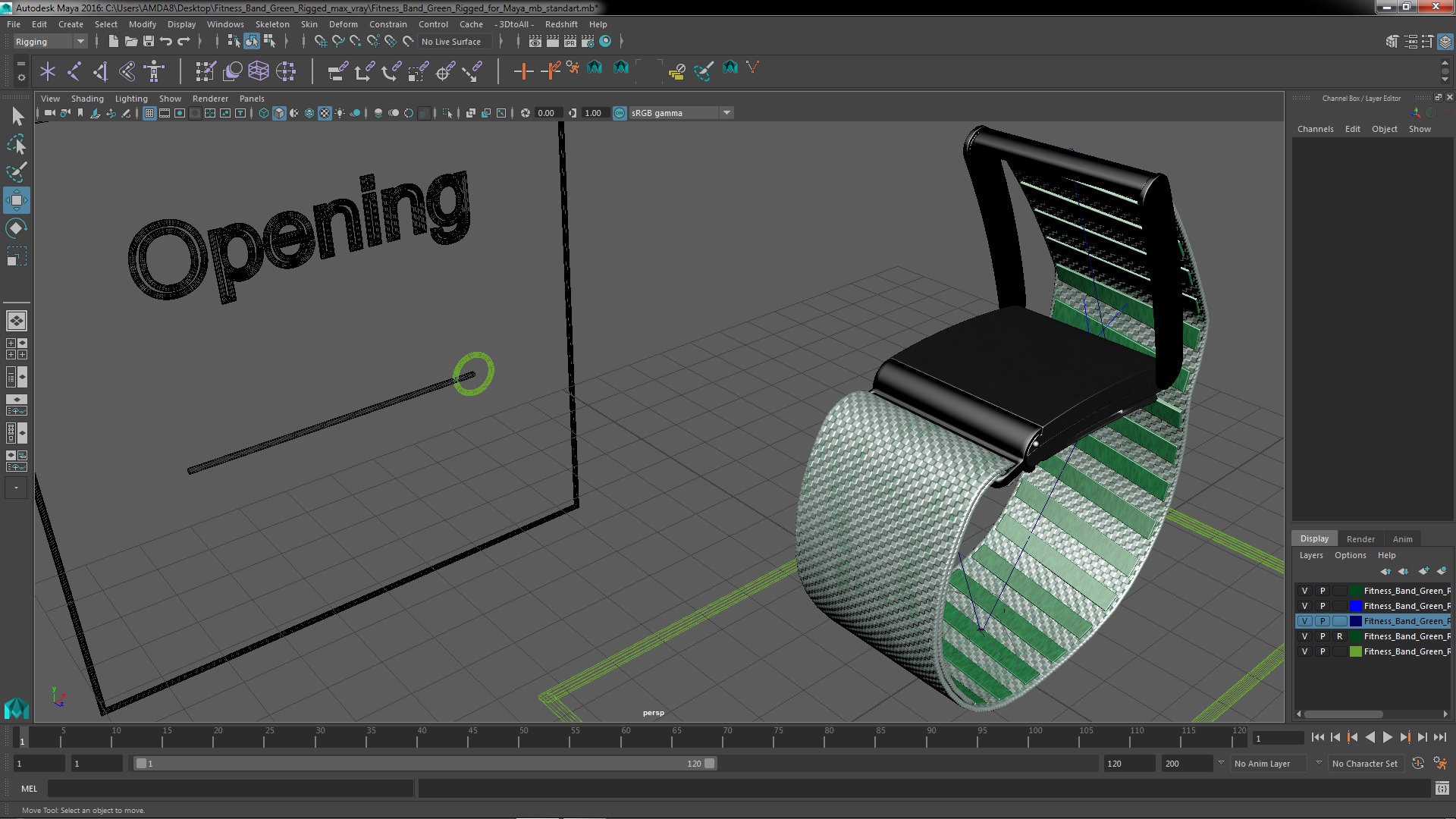Open the shelf options gear menu

click(x=20, y=77)
